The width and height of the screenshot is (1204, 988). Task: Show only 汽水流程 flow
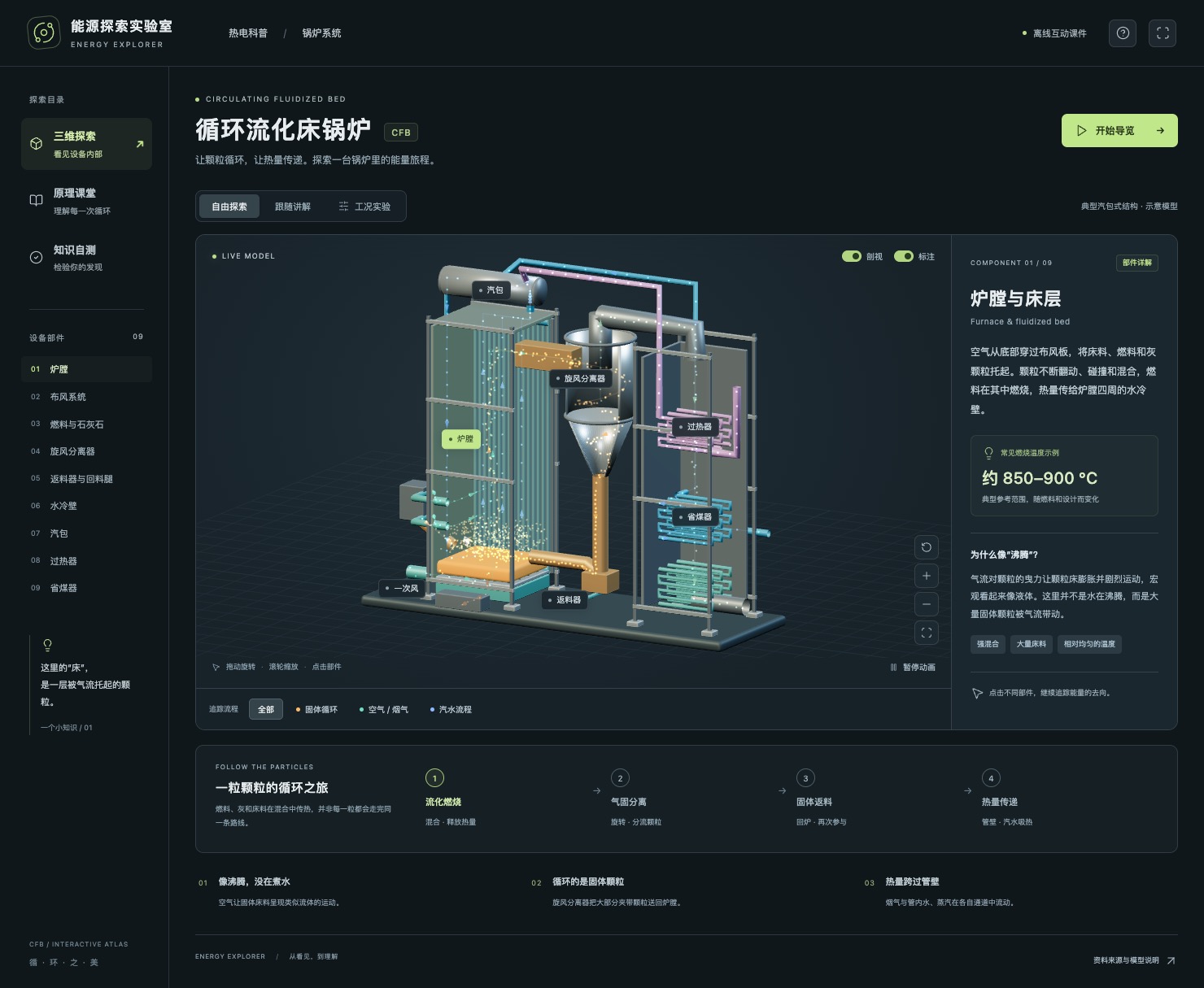[x=451, y=710]
